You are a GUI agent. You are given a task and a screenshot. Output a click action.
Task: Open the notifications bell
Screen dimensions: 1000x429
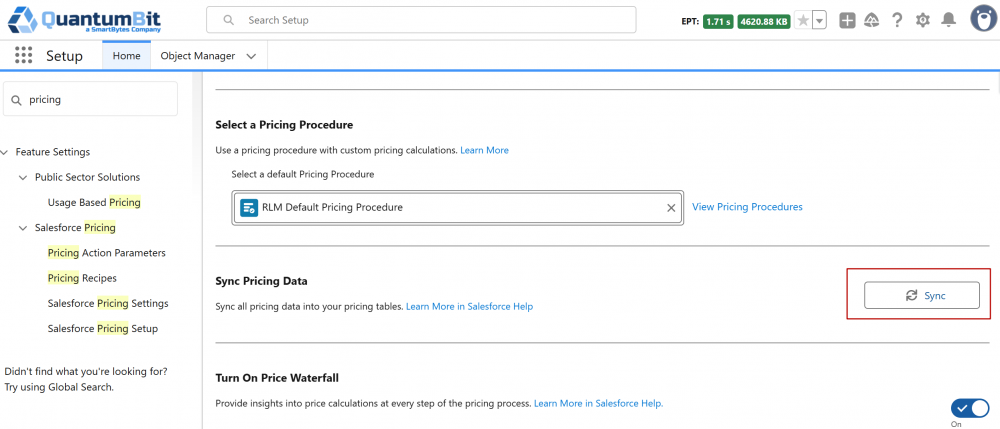949,20
